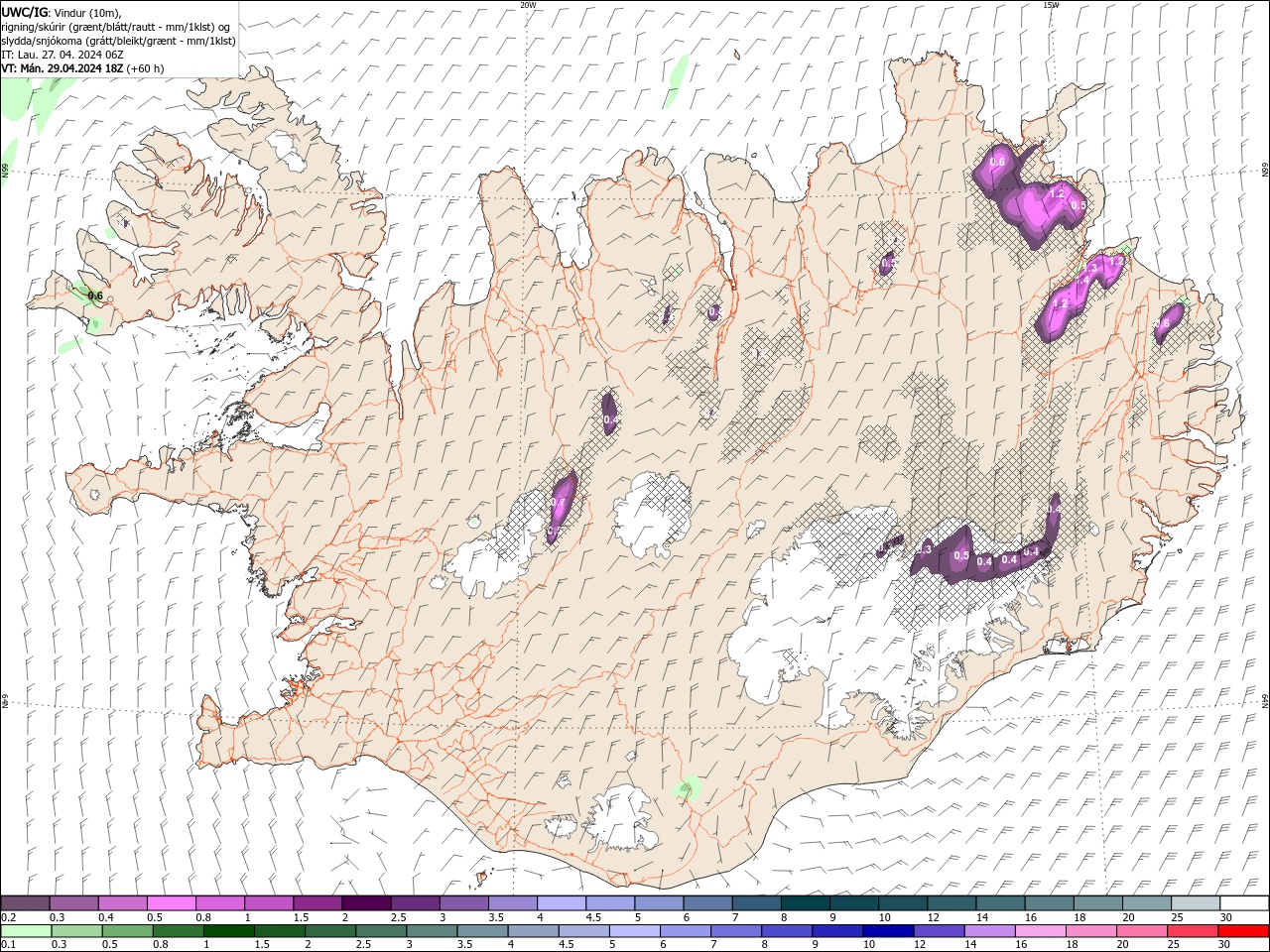Click the '0.7' value on the western glacier patch
Viewport: 1270px width, 952px height.
coord(558,504)
